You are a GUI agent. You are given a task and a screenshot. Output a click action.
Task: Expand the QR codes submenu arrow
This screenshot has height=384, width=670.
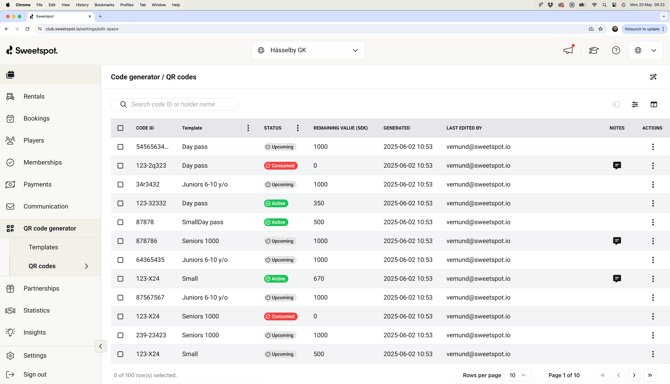(x=86, y=266)
